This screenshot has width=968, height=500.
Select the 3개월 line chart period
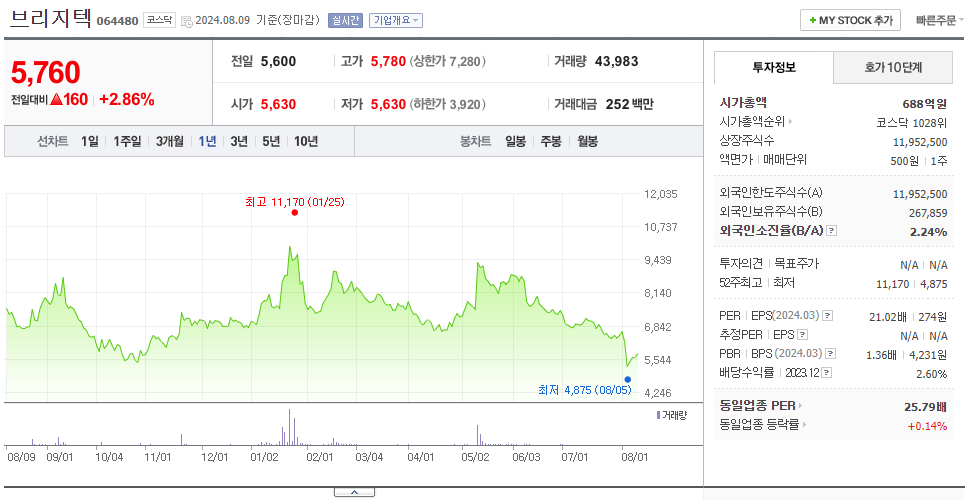coord(170,141)
